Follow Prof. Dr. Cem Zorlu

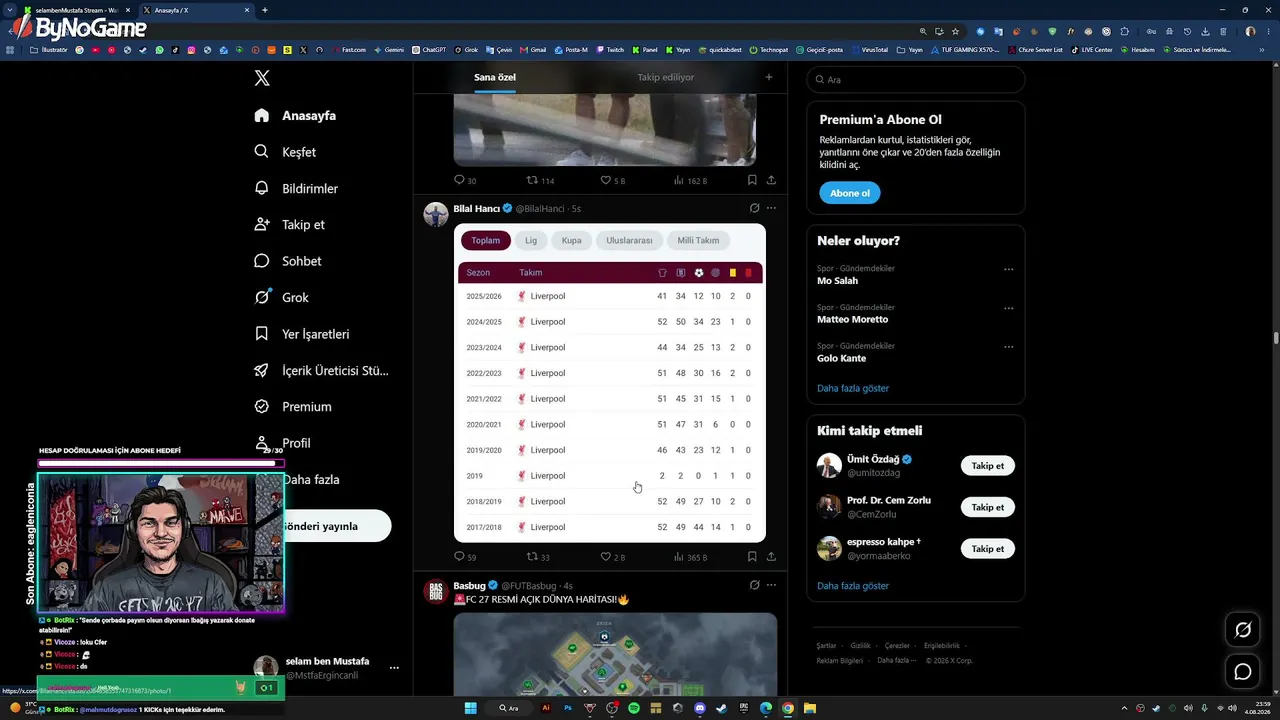[988, 507]
